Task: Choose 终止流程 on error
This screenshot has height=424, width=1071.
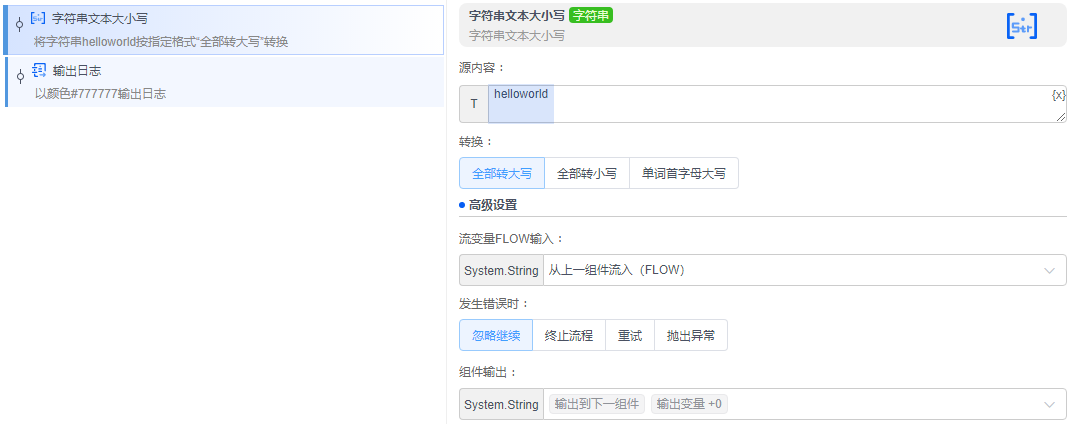Action: pos(569,335)
